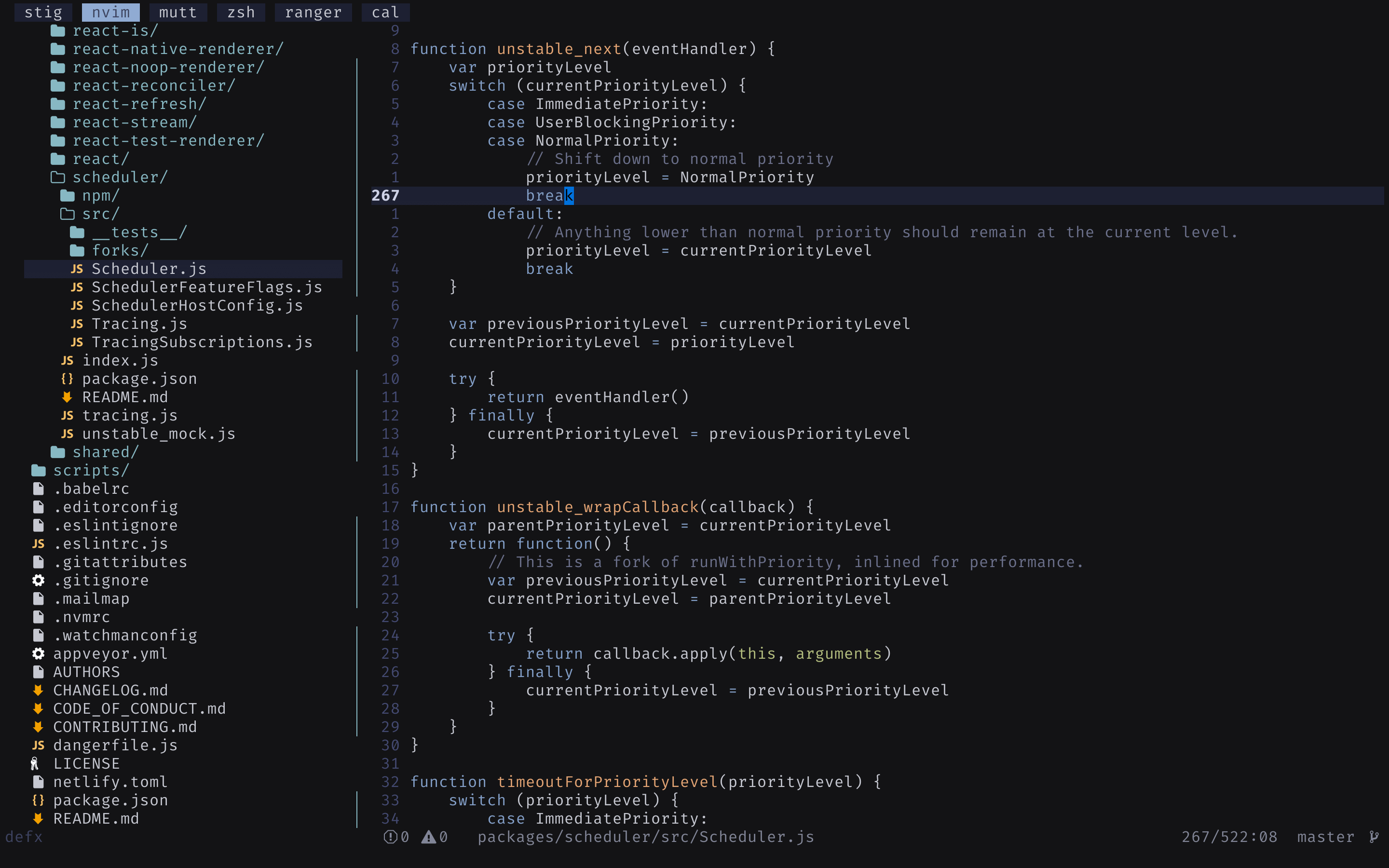
Task: Open the zsh tab
Action: coord(241,12)
